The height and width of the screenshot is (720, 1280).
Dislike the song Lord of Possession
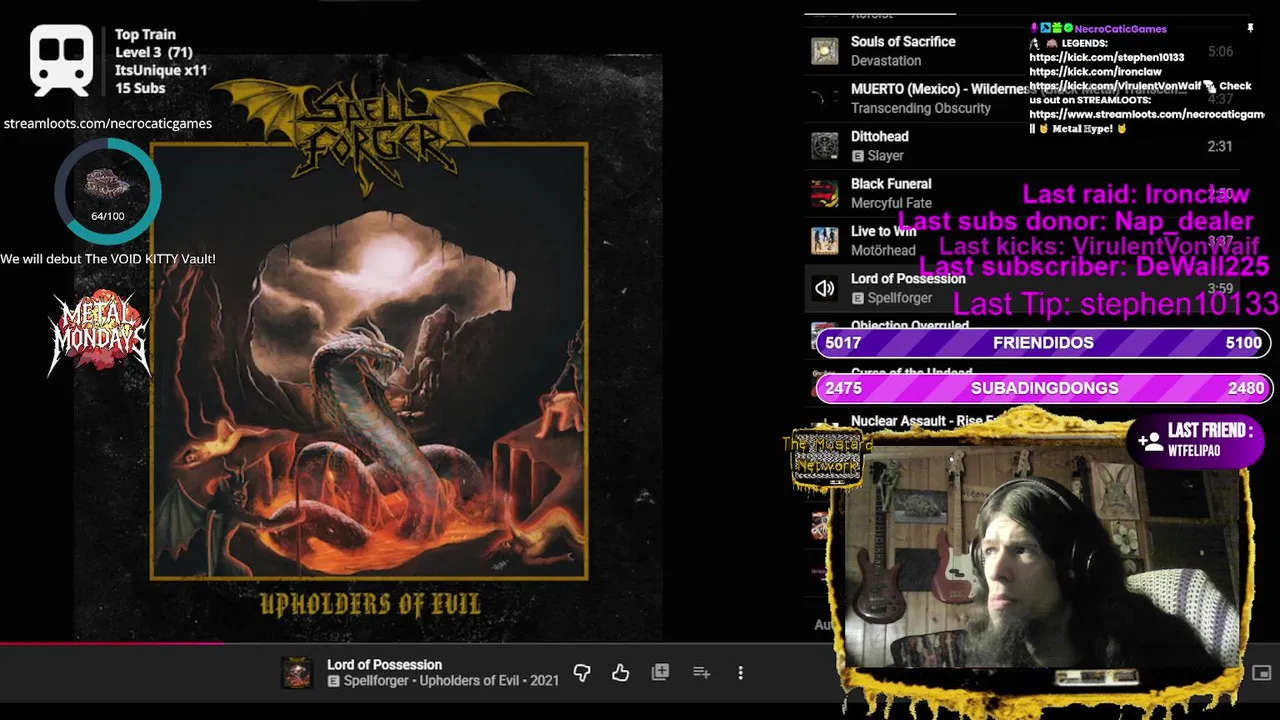582,673
